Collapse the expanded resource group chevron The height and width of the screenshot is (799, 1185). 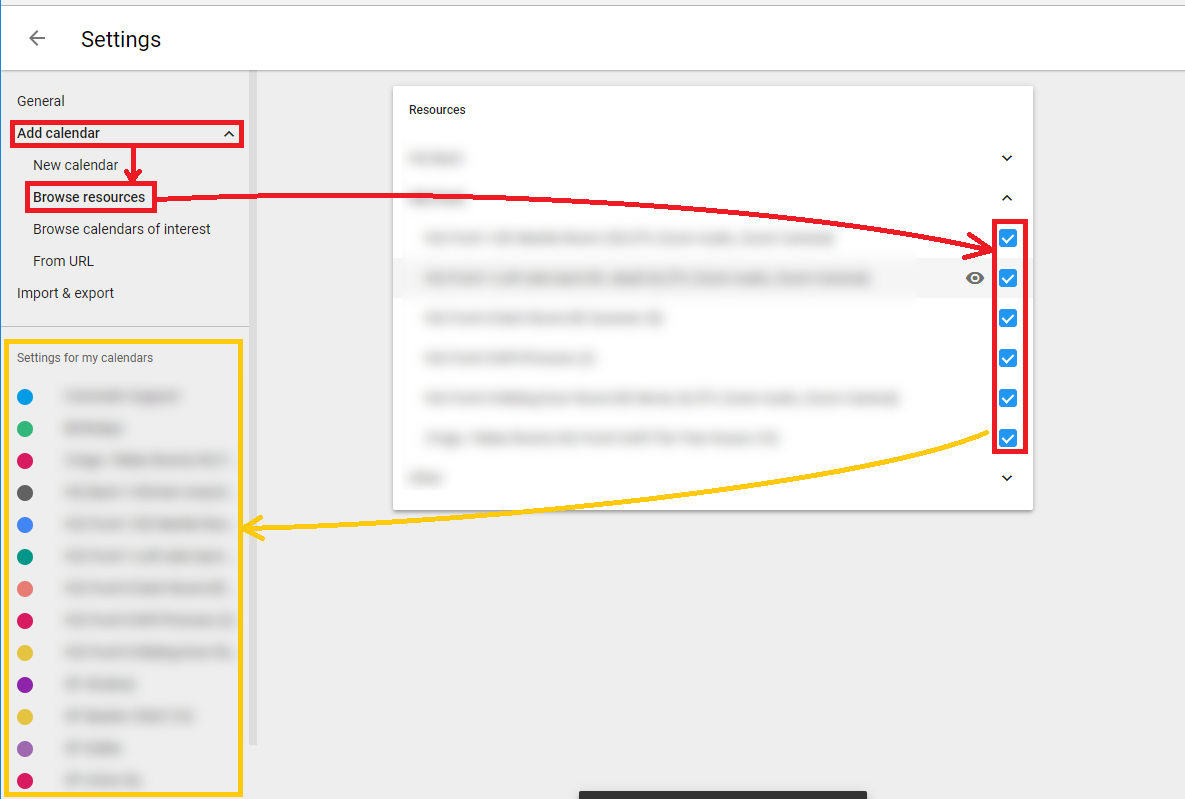pos(1007,198)
